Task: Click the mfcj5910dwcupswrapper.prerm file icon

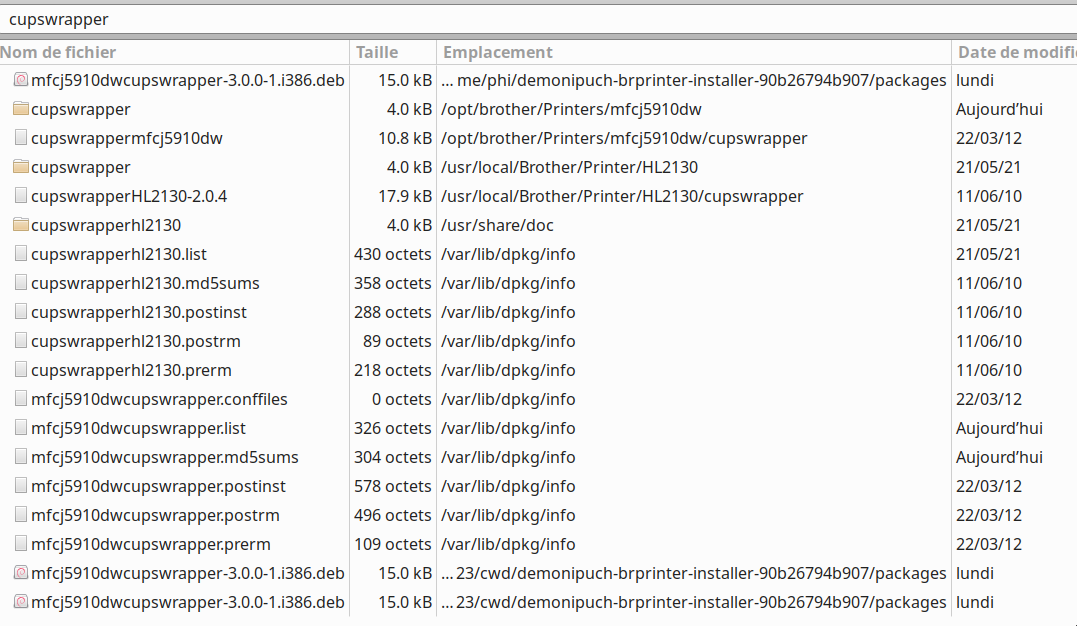Action: tap(21, 544)
